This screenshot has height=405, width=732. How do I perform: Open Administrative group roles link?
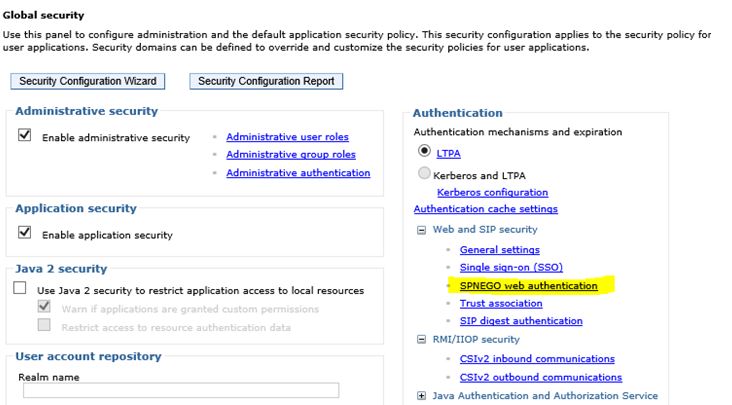pyautogui.click(x=291, y=154)
